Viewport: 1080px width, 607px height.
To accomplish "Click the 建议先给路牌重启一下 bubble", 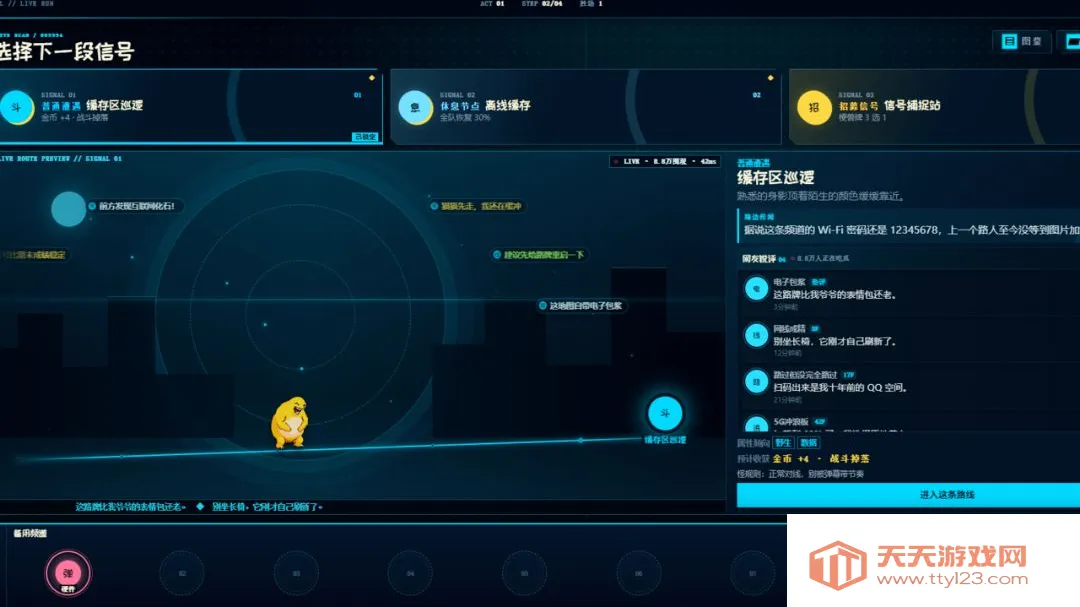I will (541, 255).
